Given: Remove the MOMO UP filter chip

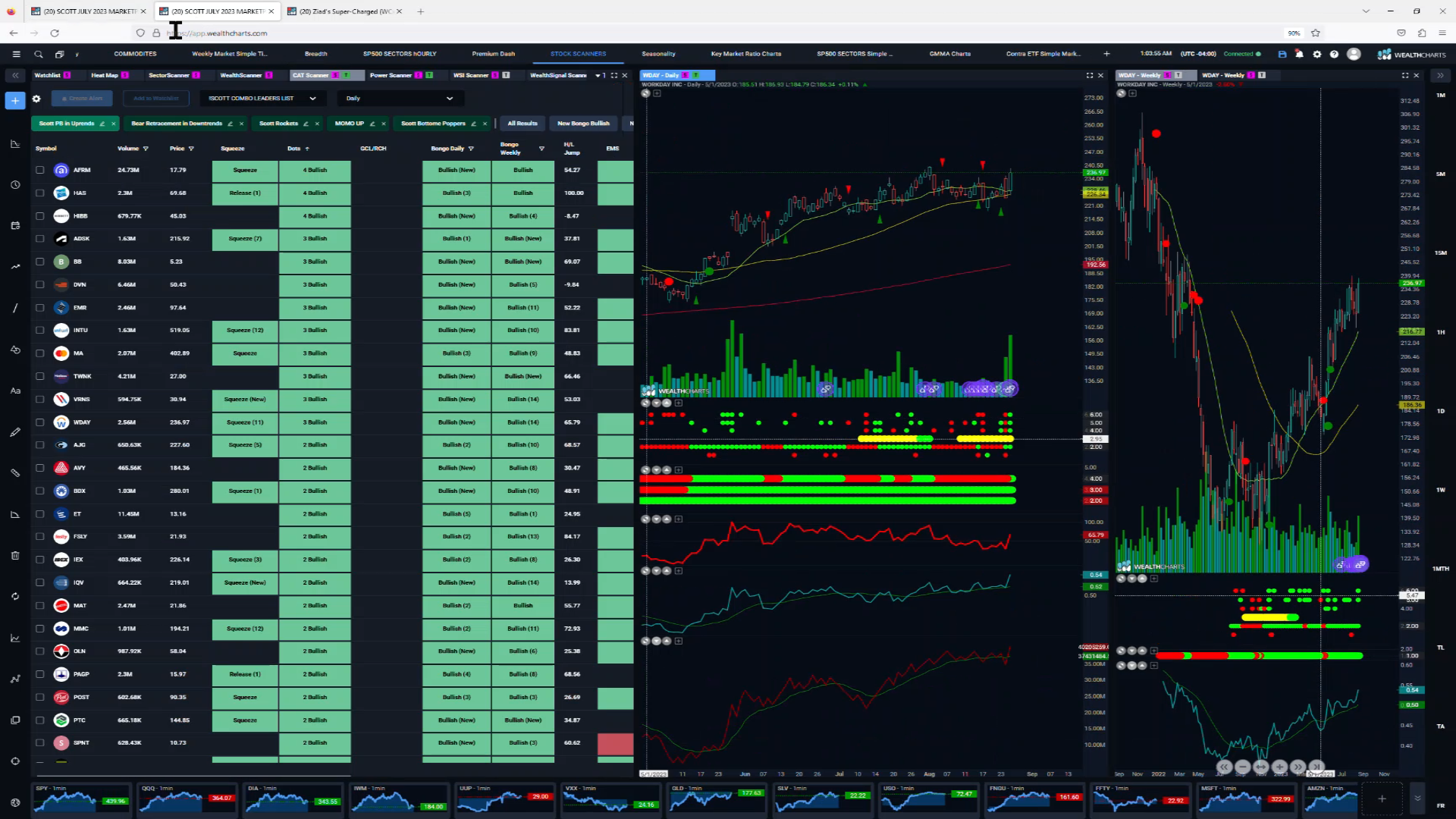Looking at the screenshot, I should pos(384,124).
